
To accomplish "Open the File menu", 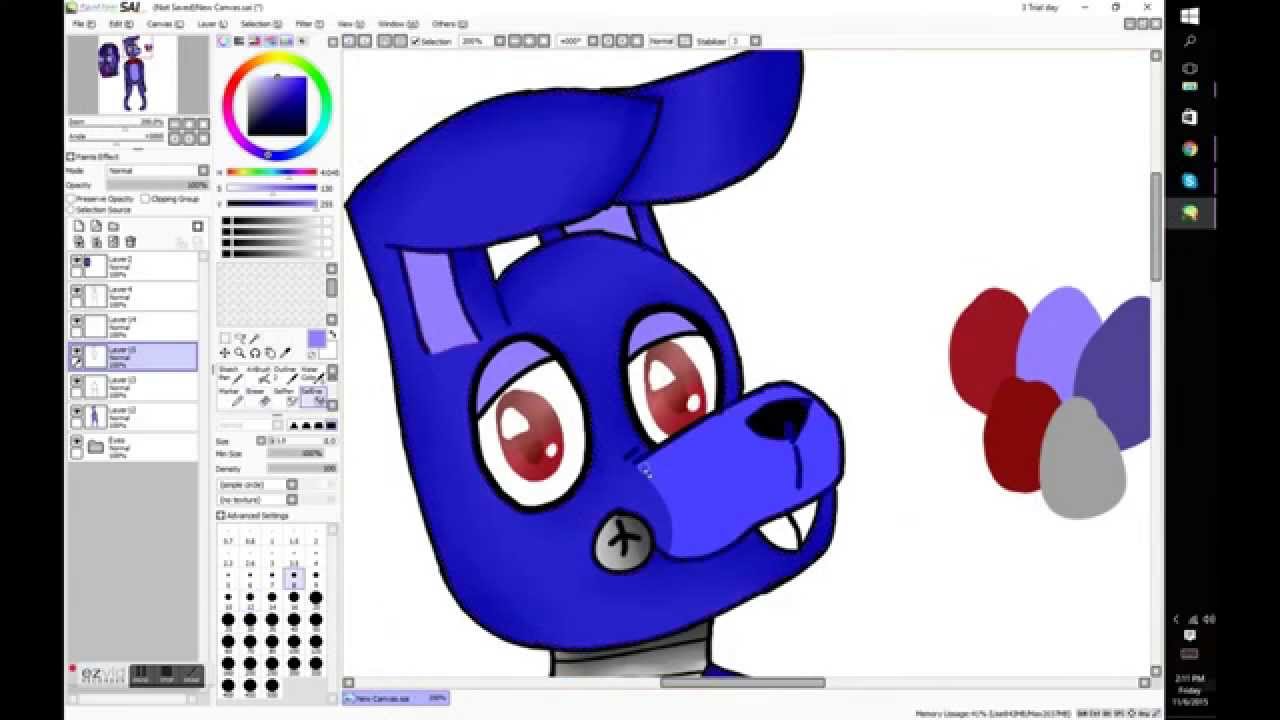I will click(84, 23).
